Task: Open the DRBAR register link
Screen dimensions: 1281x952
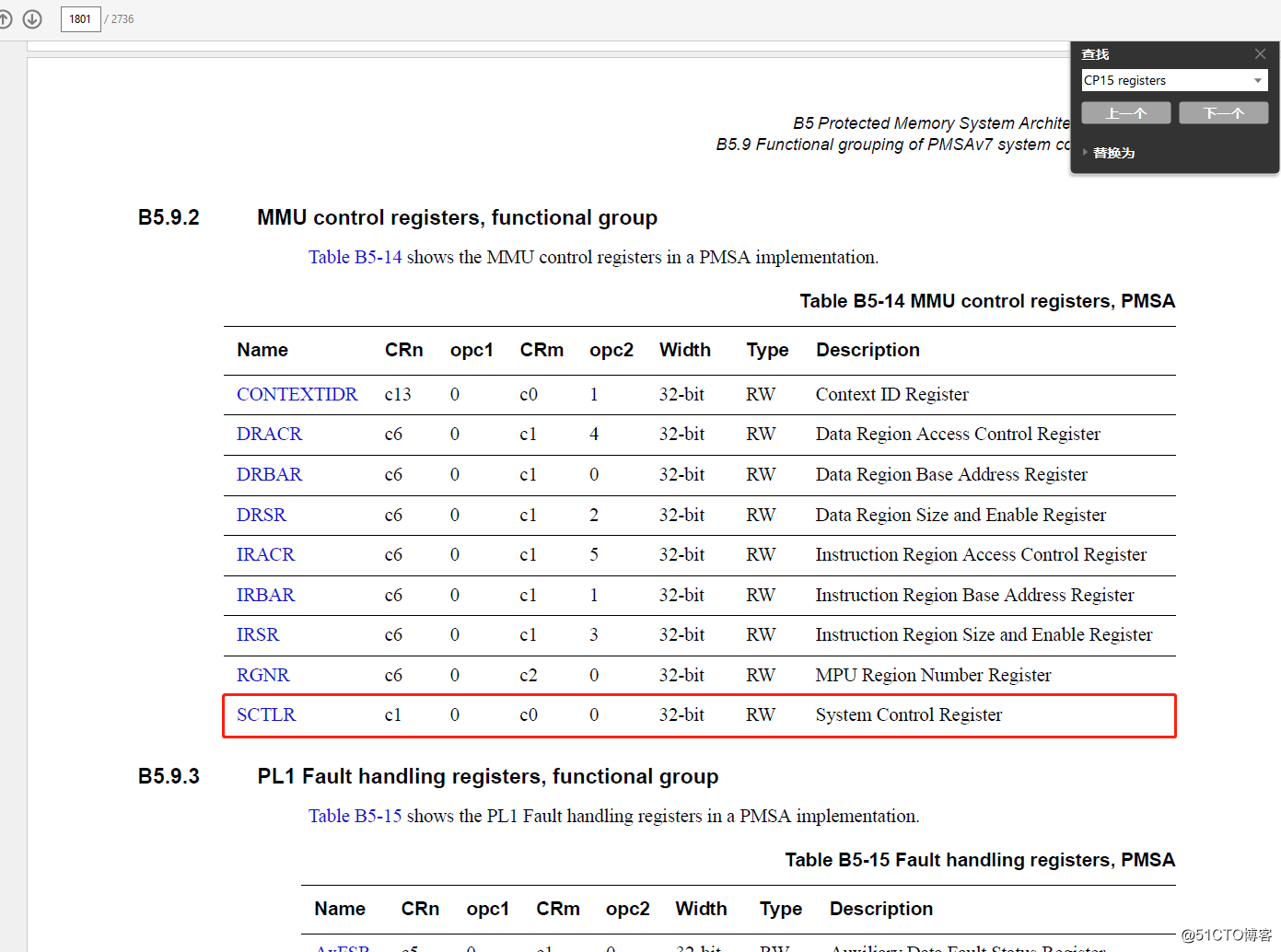Action: (269, 474)
